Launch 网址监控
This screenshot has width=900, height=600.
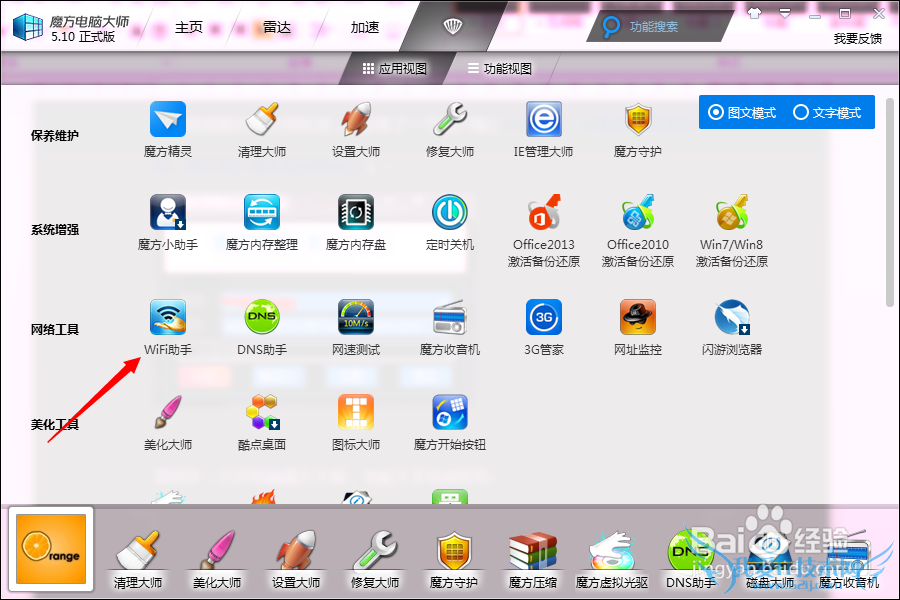pyautogui.click(x=638, y=317)
